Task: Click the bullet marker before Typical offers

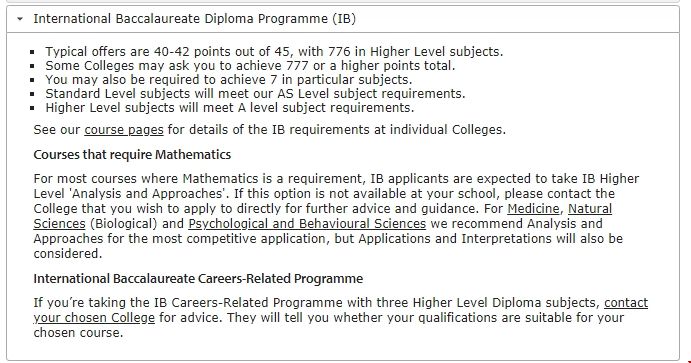Action: (32, 52)
